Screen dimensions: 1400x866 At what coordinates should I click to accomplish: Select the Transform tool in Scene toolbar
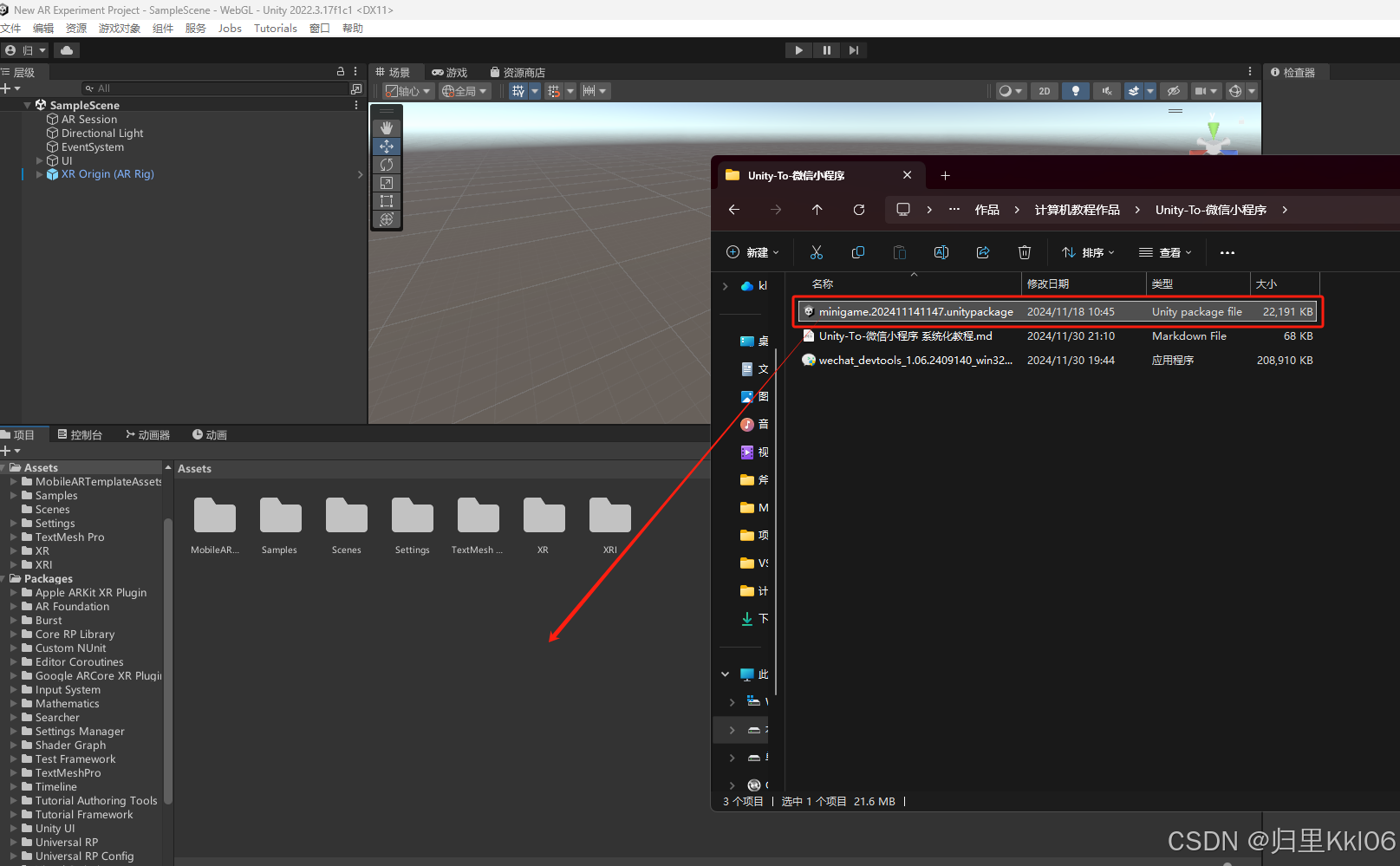[387, 219]
